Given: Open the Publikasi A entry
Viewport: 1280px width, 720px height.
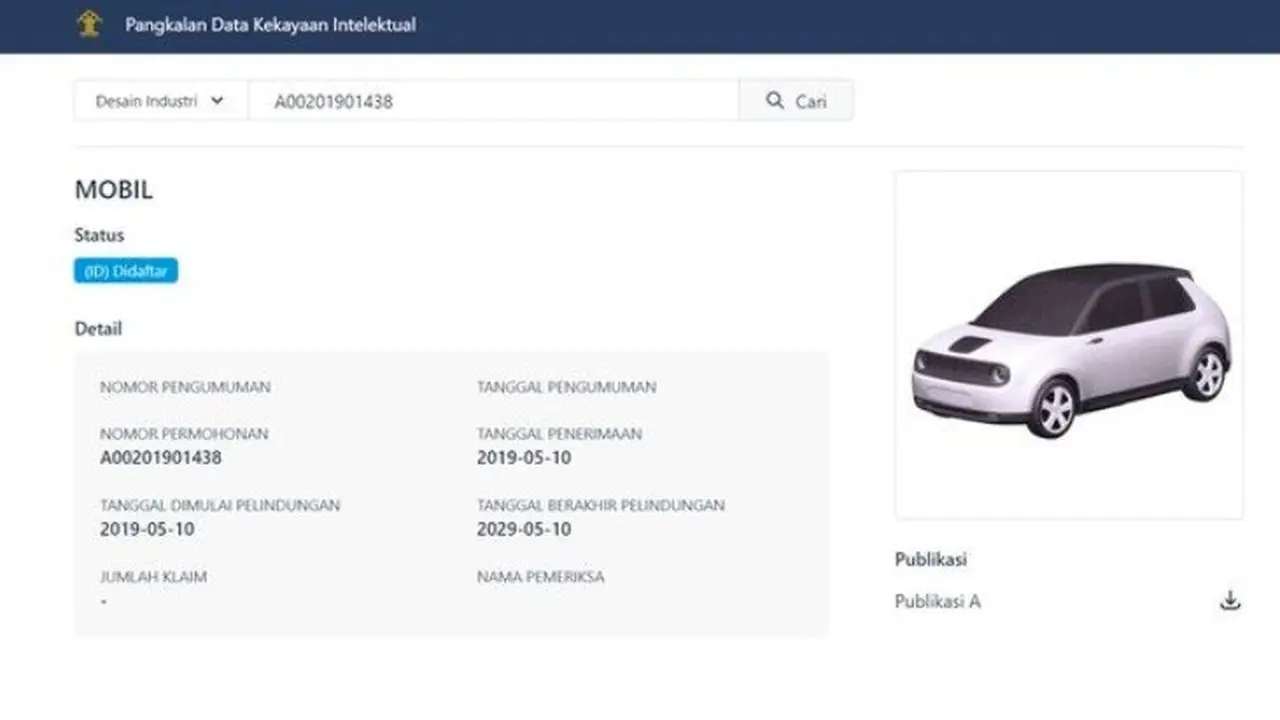Looking at the screenshot, I should coord(937,601).
